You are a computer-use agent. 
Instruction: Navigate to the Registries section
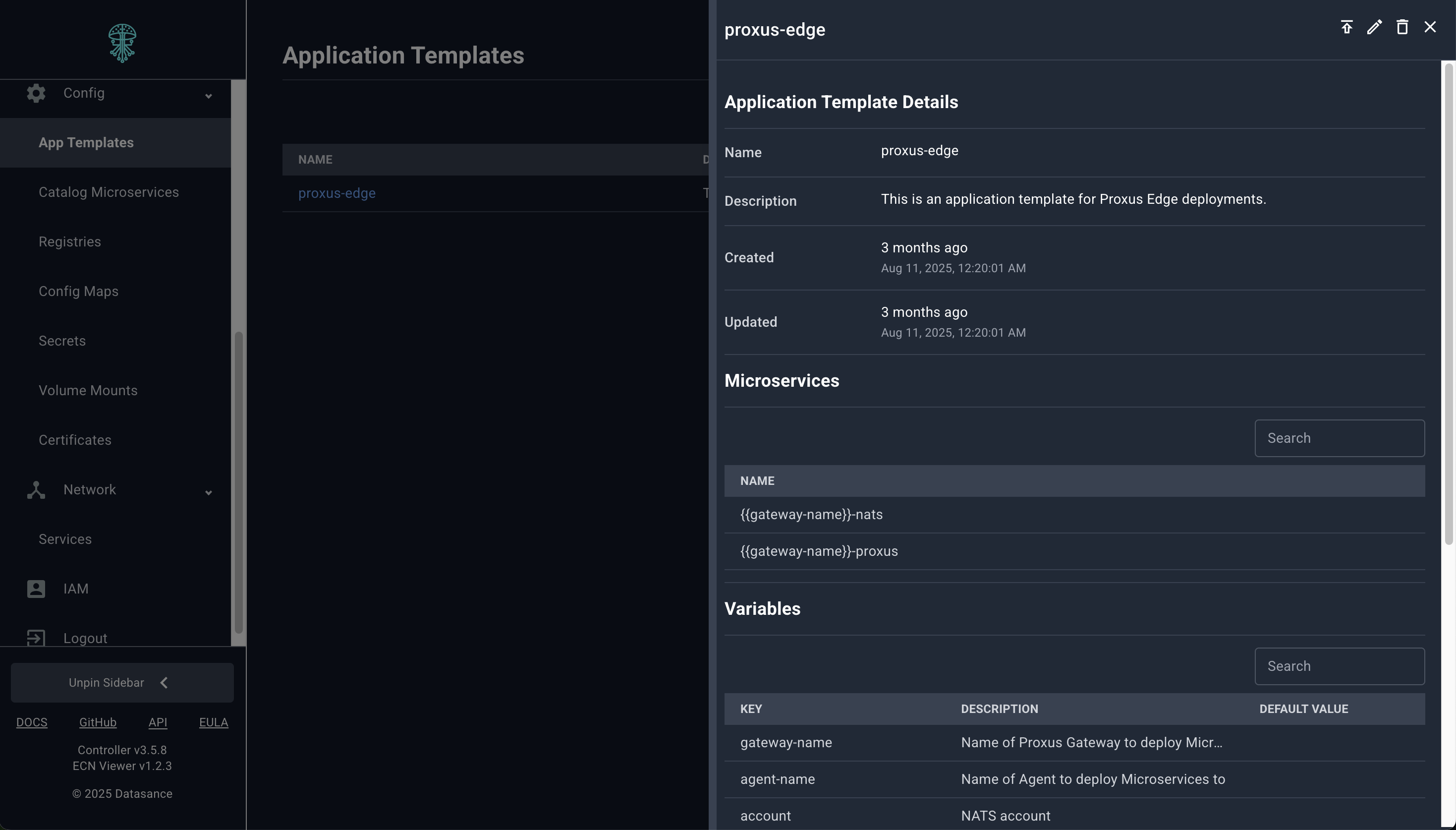[69, 241]
